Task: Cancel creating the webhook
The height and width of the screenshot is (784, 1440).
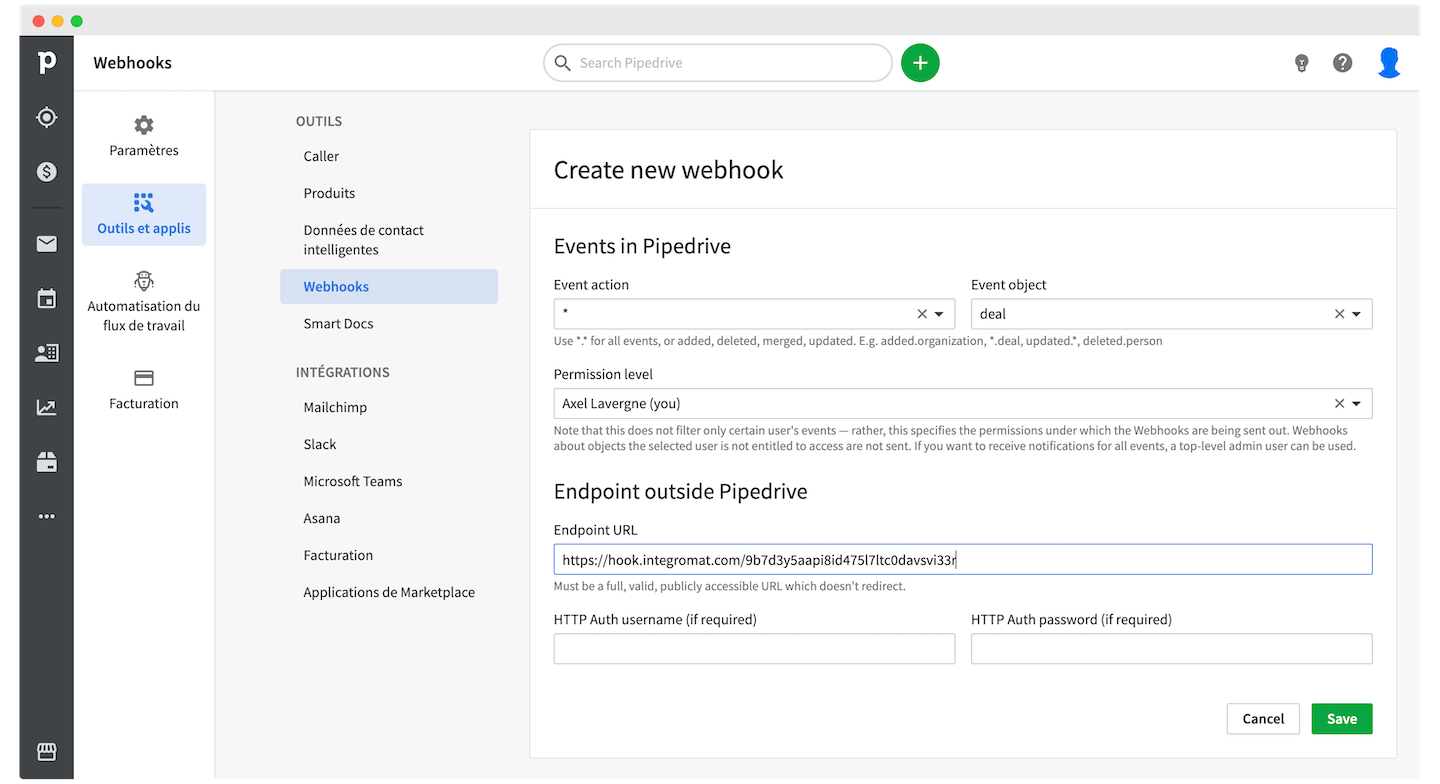Action: (1263, 718)
